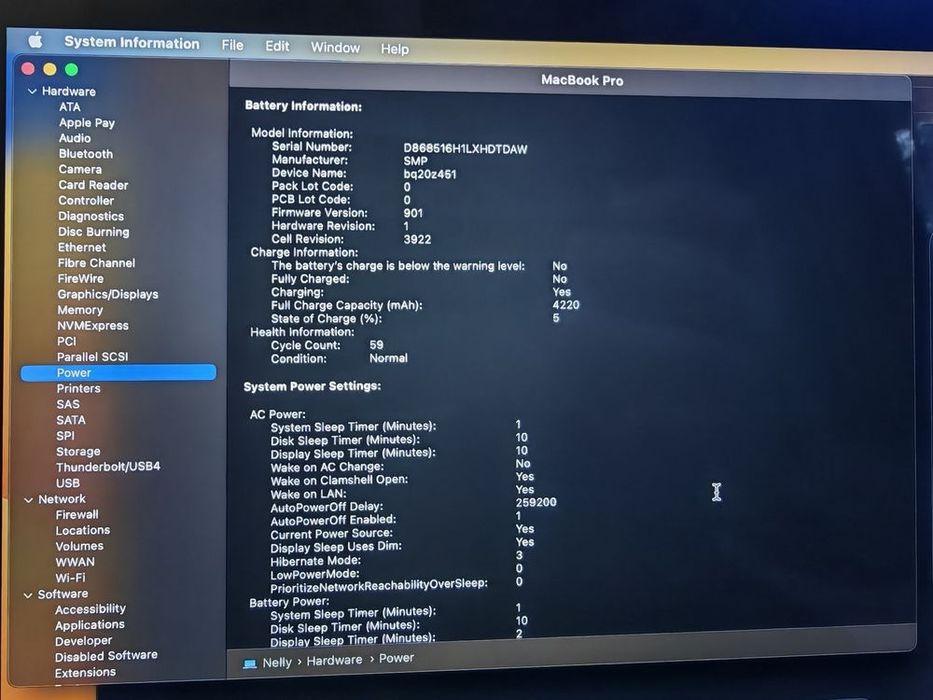Select Firewall under Network
This screenshot has width=933, height=700.
pyautogui.click(x=77, y=514)
